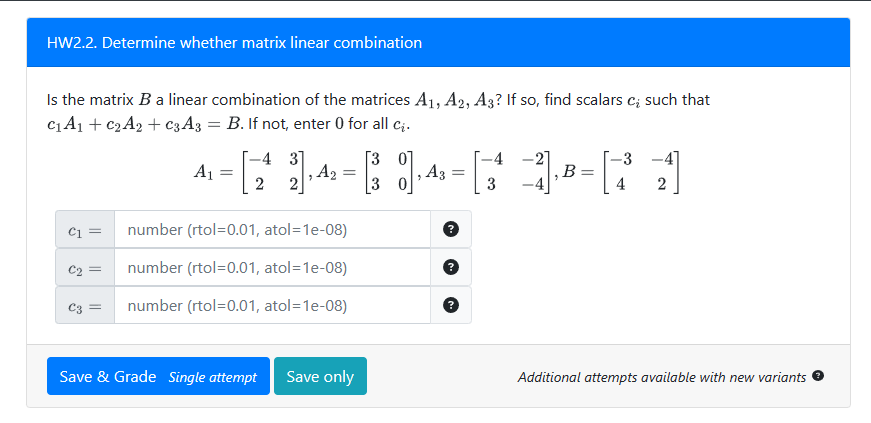Image resolution: width=871 pixels, height=423 pixels.
Task: Focus the c1 number input field
Action: coord(272,230)
